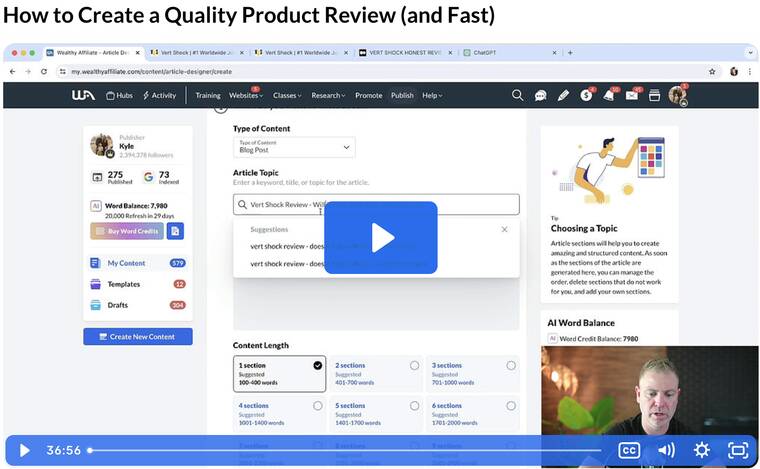Click the search magnifier in WA navbar
The image size is (760, 469).
click(x=517, y=95)
